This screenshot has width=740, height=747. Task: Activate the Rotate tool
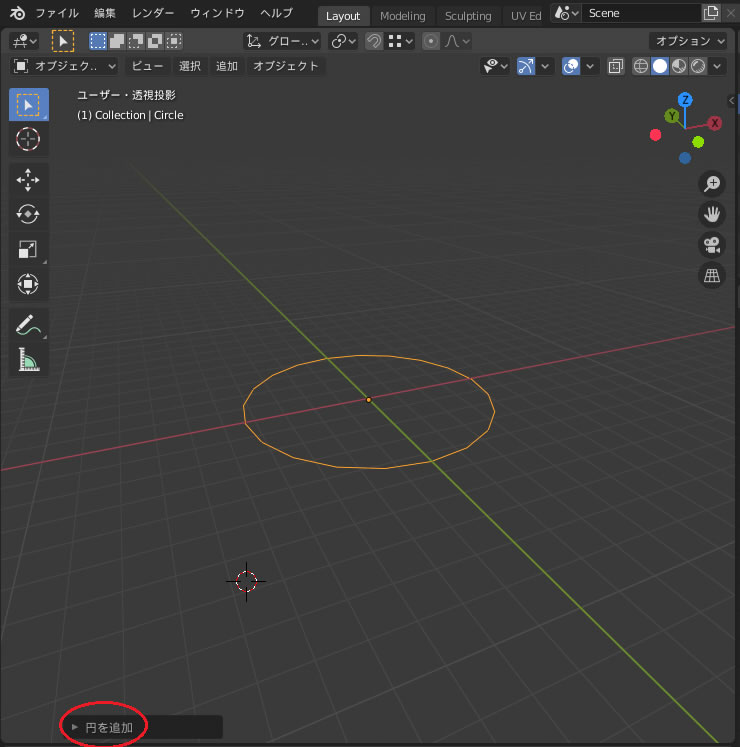pyautogui.click(x=28, y=214)
